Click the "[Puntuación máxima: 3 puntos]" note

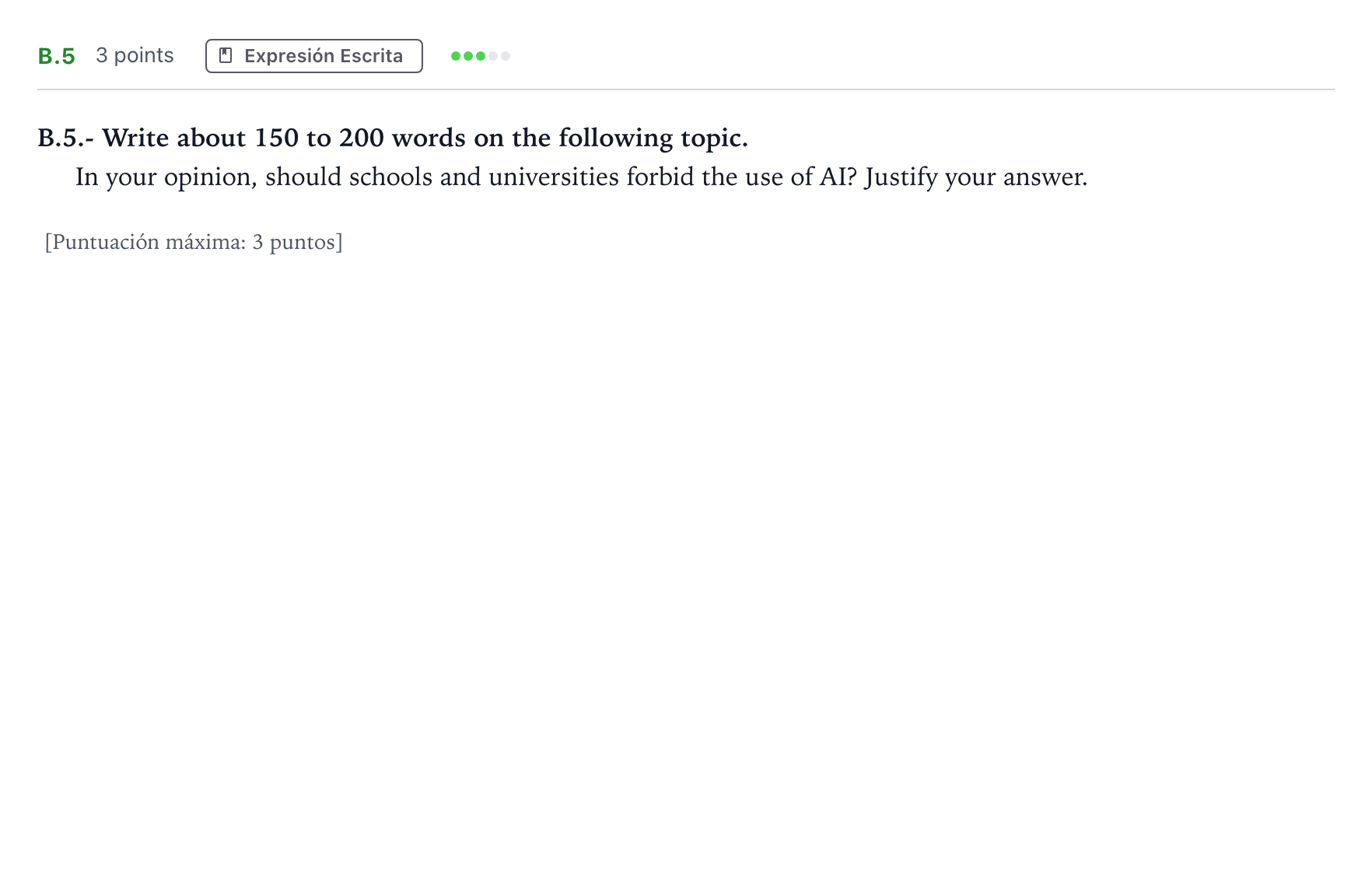tap(194, 242)
